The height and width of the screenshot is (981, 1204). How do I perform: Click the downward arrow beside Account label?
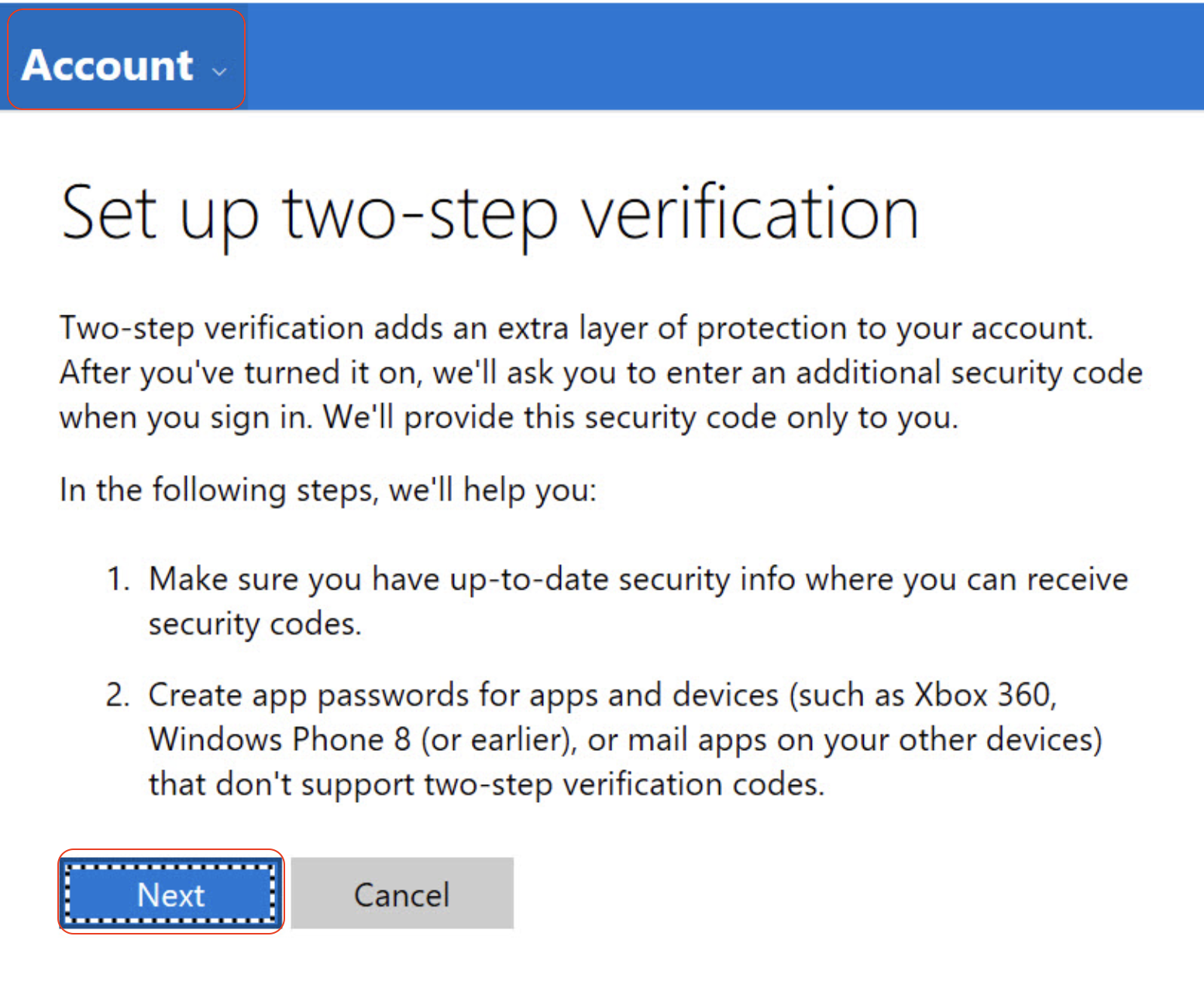click(x=219, y=71)
